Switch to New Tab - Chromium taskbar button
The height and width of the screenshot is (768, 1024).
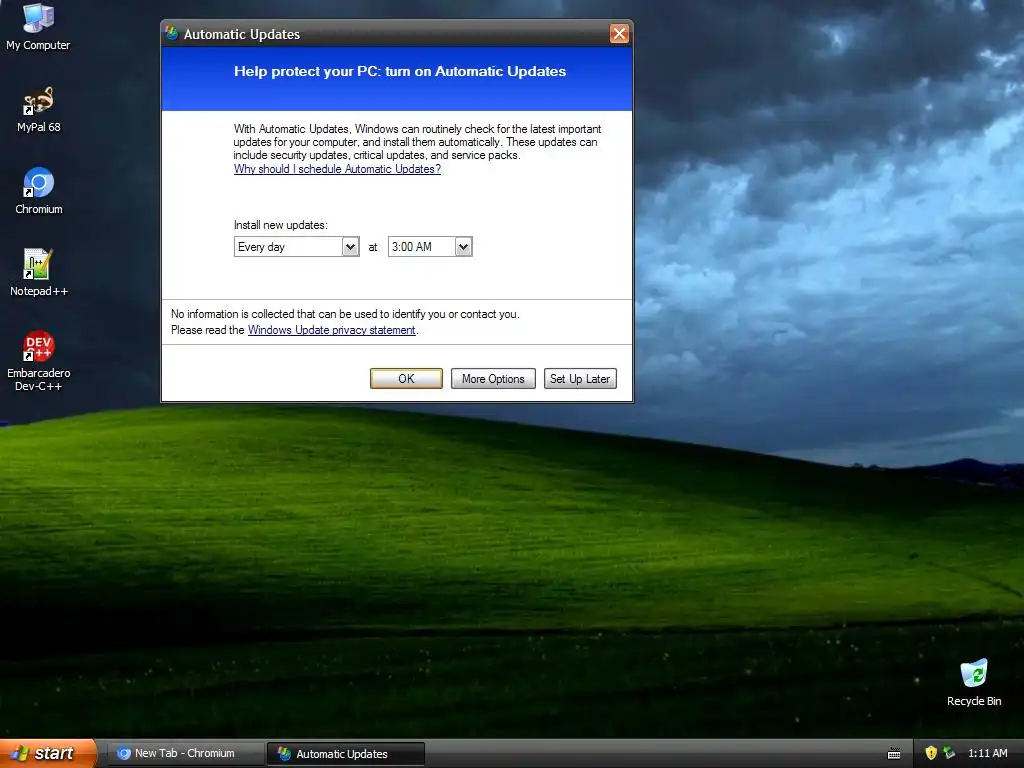tap(185, 754)
